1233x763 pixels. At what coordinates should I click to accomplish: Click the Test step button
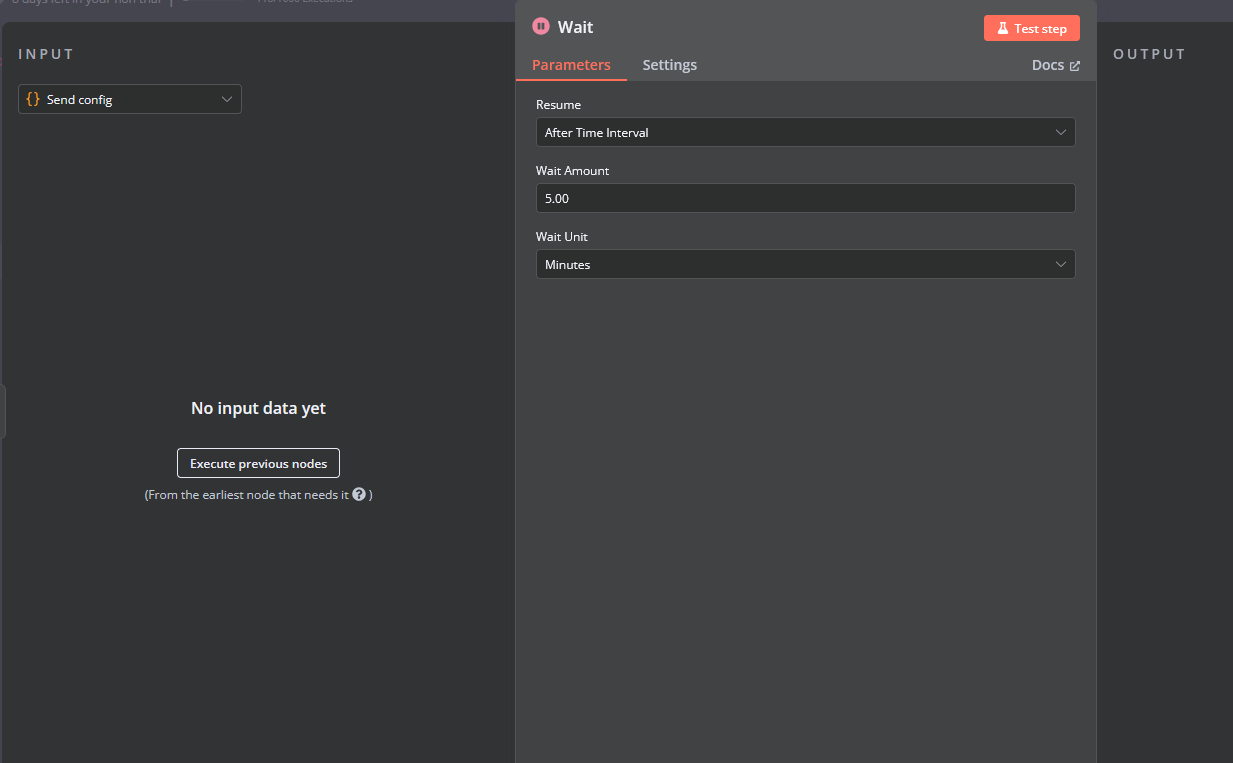1031,28
